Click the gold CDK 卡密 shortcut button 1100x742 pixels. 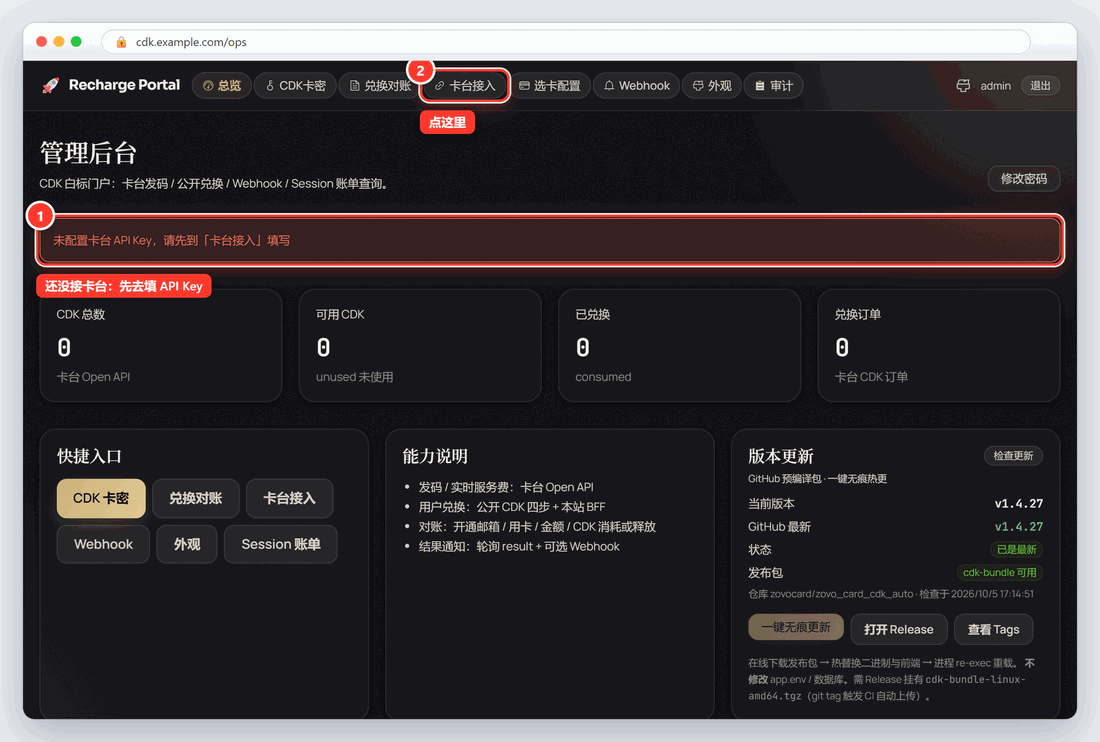tap(101, 499)
